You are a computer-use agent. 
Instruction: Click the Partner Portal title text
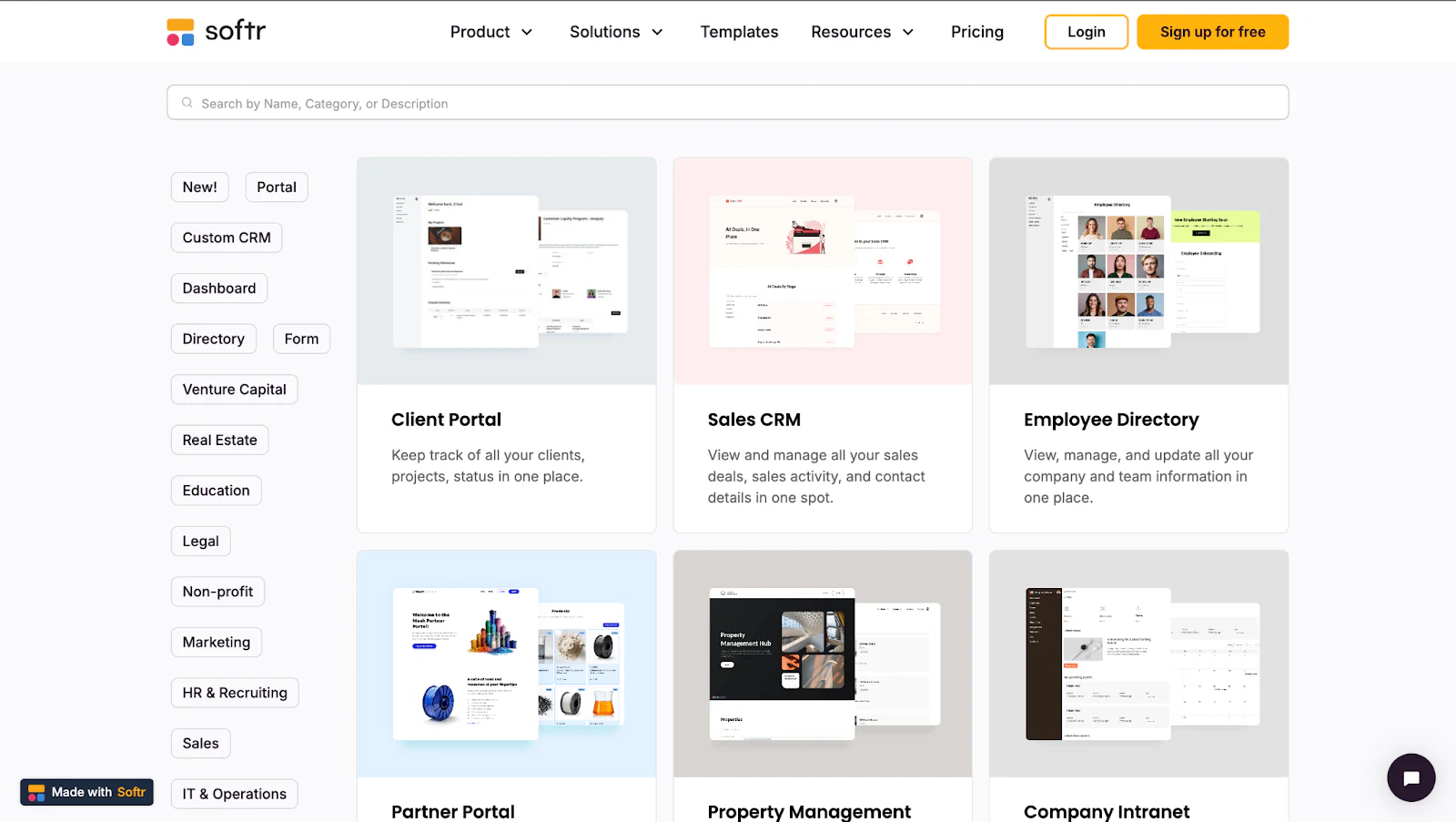tap(453, 811)
